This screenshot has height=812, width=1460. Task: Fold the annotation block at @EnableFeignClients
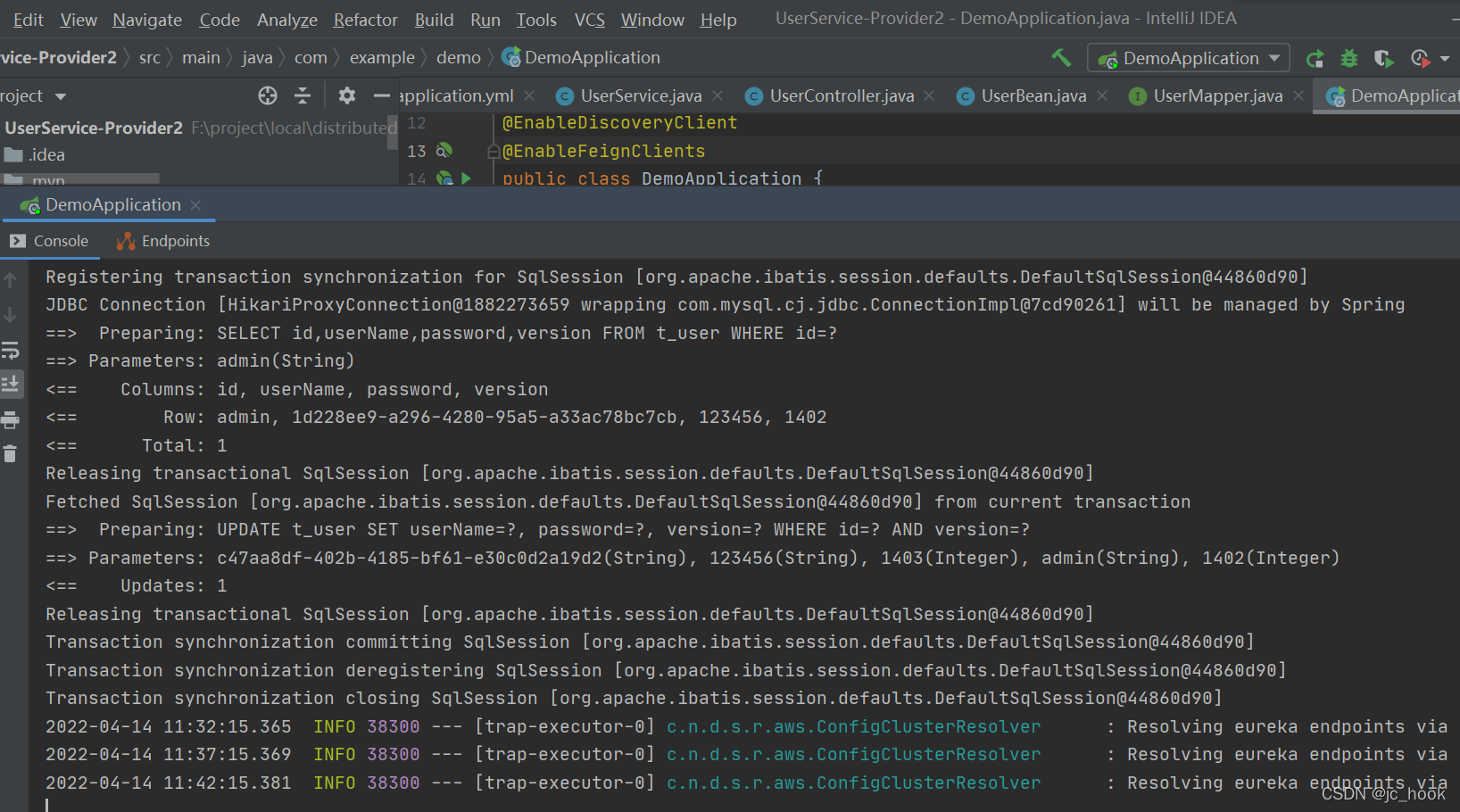[493, 152]
